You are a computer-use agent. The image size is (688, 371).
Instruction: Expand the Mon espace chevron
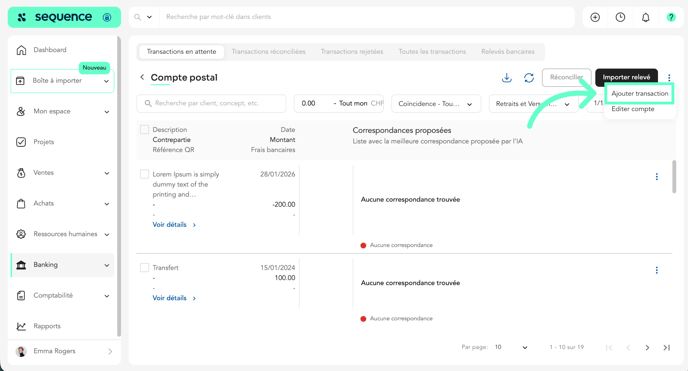(107, 112)
